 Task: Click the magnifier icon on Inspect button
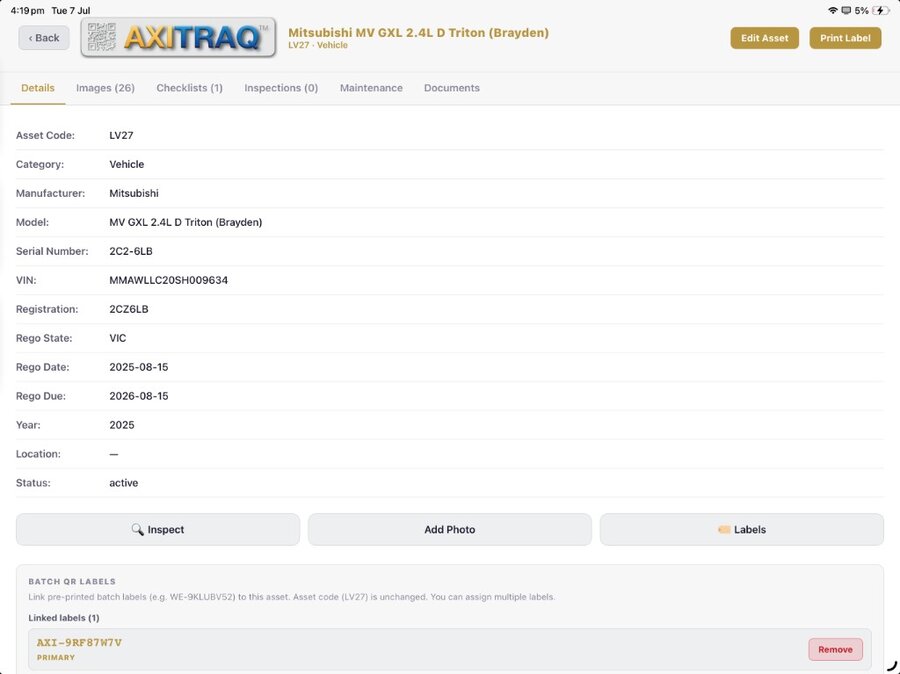(137, 529)
